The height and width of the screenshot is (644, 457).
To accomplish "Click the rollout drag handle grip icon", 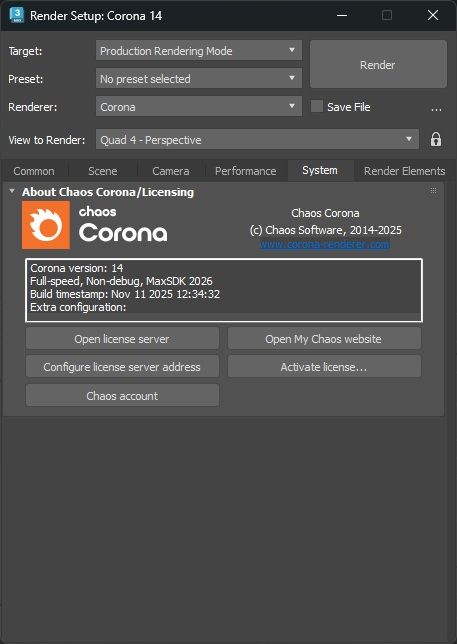I will (433, 191).
